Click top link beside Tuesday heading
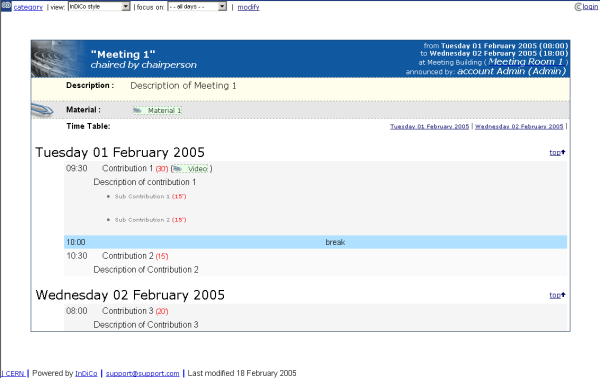 (555, 153)
